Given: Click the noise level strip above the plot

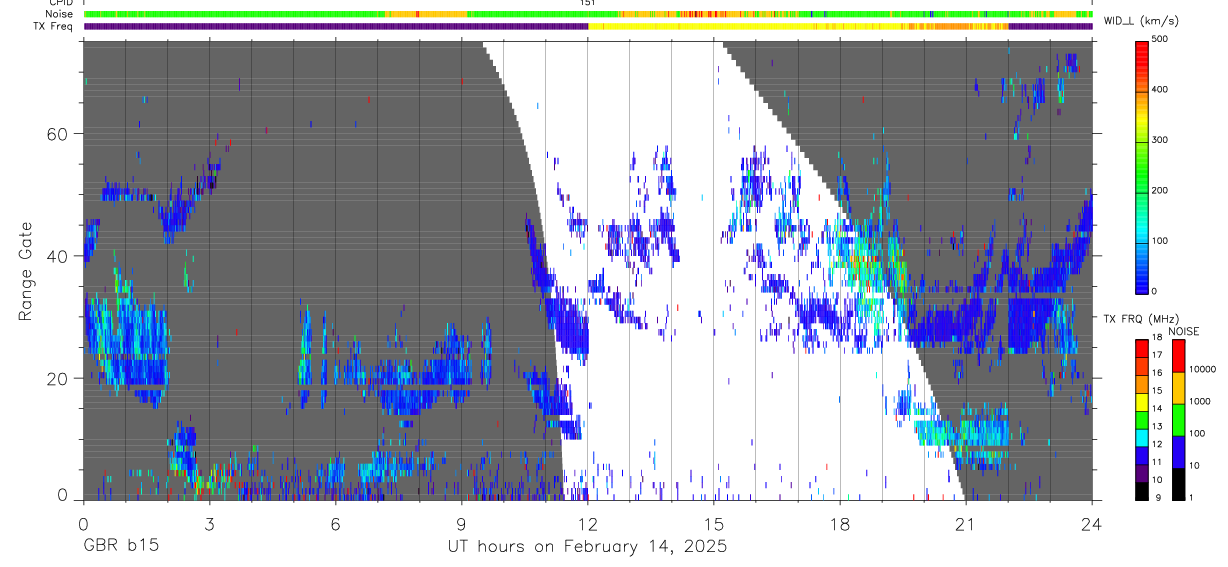Looking at the screenshot, I should (x=588, y=15).
